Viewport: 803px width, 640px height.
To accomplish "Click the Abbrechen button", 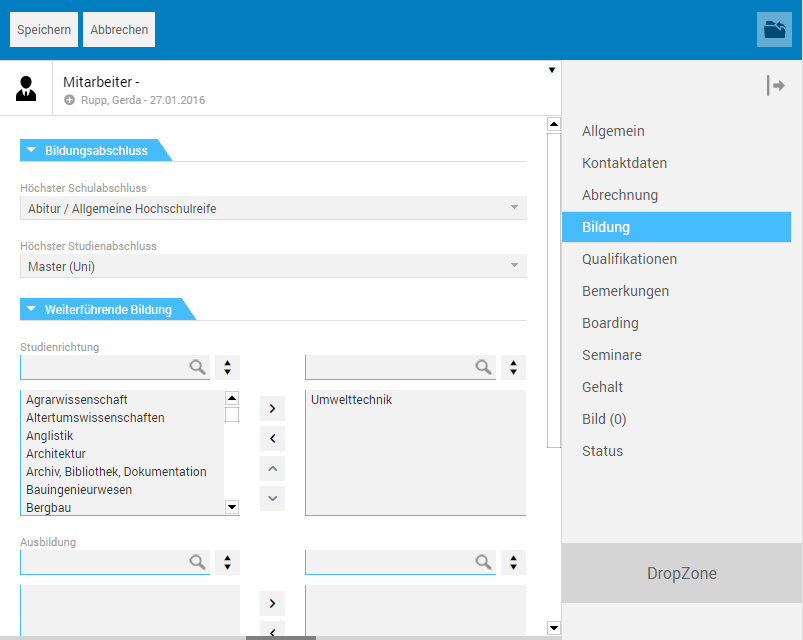I will pos(119,30).
